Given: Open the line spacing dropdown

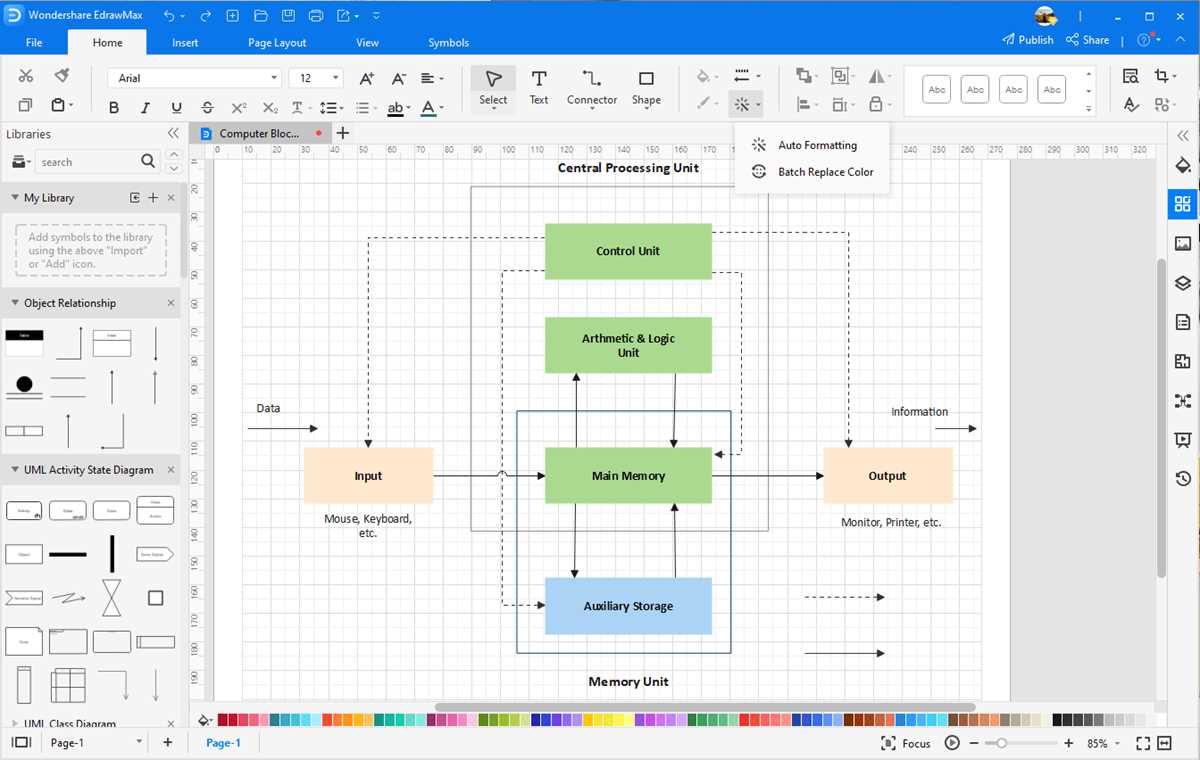Looking at the screenshot, I should (331, 108).
